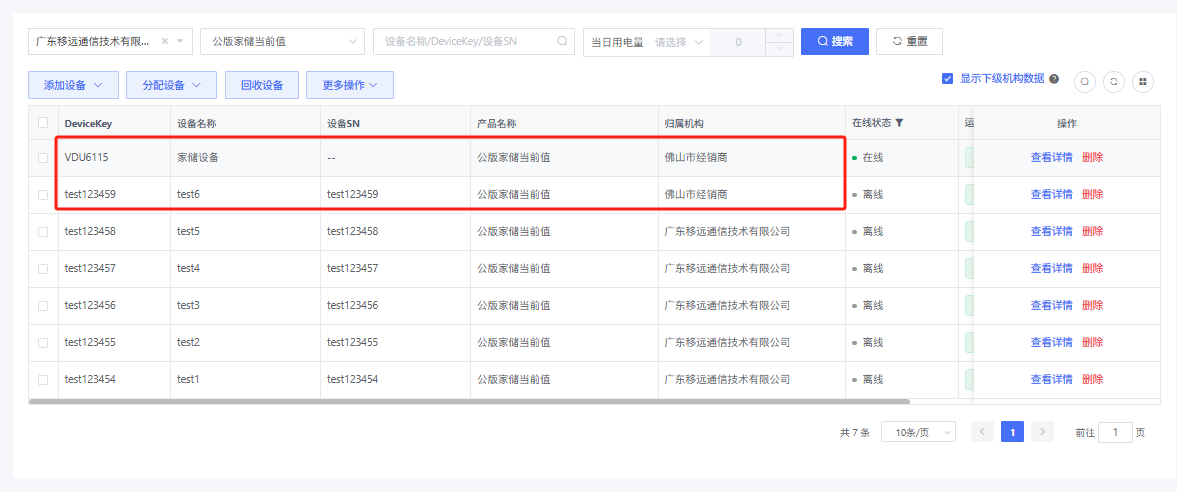This screenshot has width=1177, height=492.
Task: Clear the 广东移远通信 organization selection
Action: pyautogui.click(x=165, y=42)
